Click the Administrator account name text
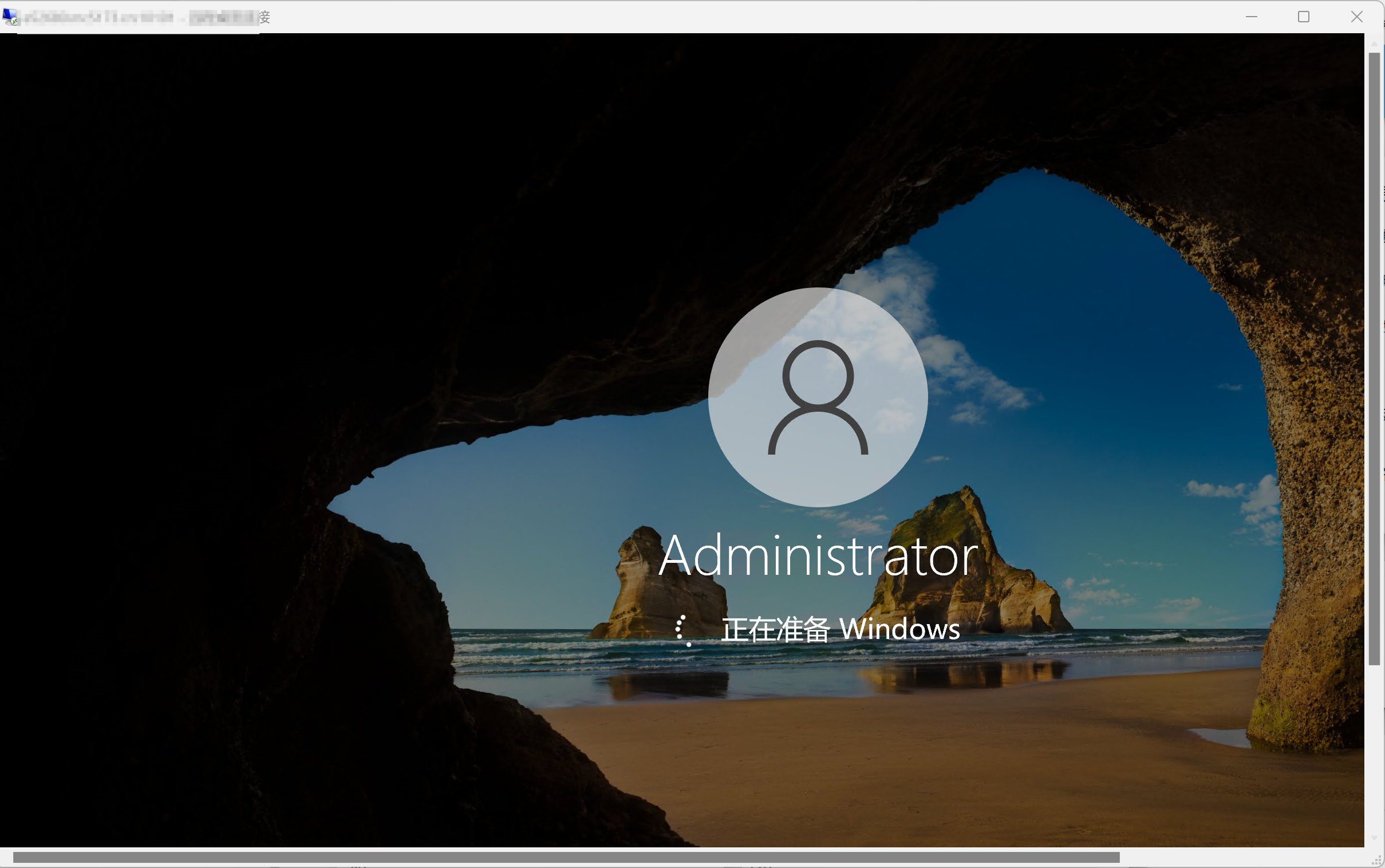The width and height of the screenshot is (1385, 868). [819, 555]
